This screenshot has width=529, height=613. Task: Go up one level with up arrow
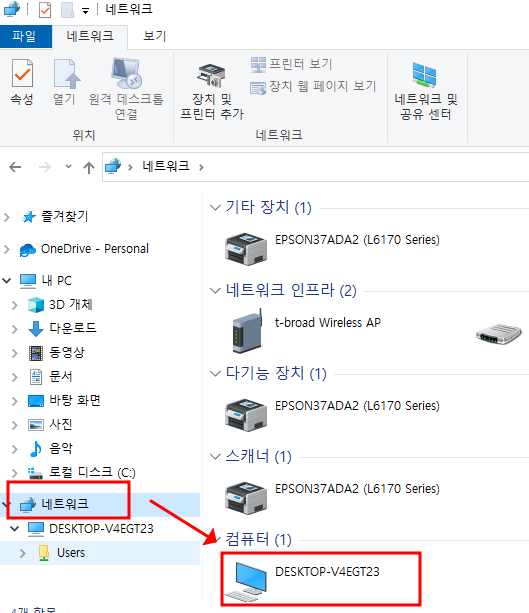[89, 167]
